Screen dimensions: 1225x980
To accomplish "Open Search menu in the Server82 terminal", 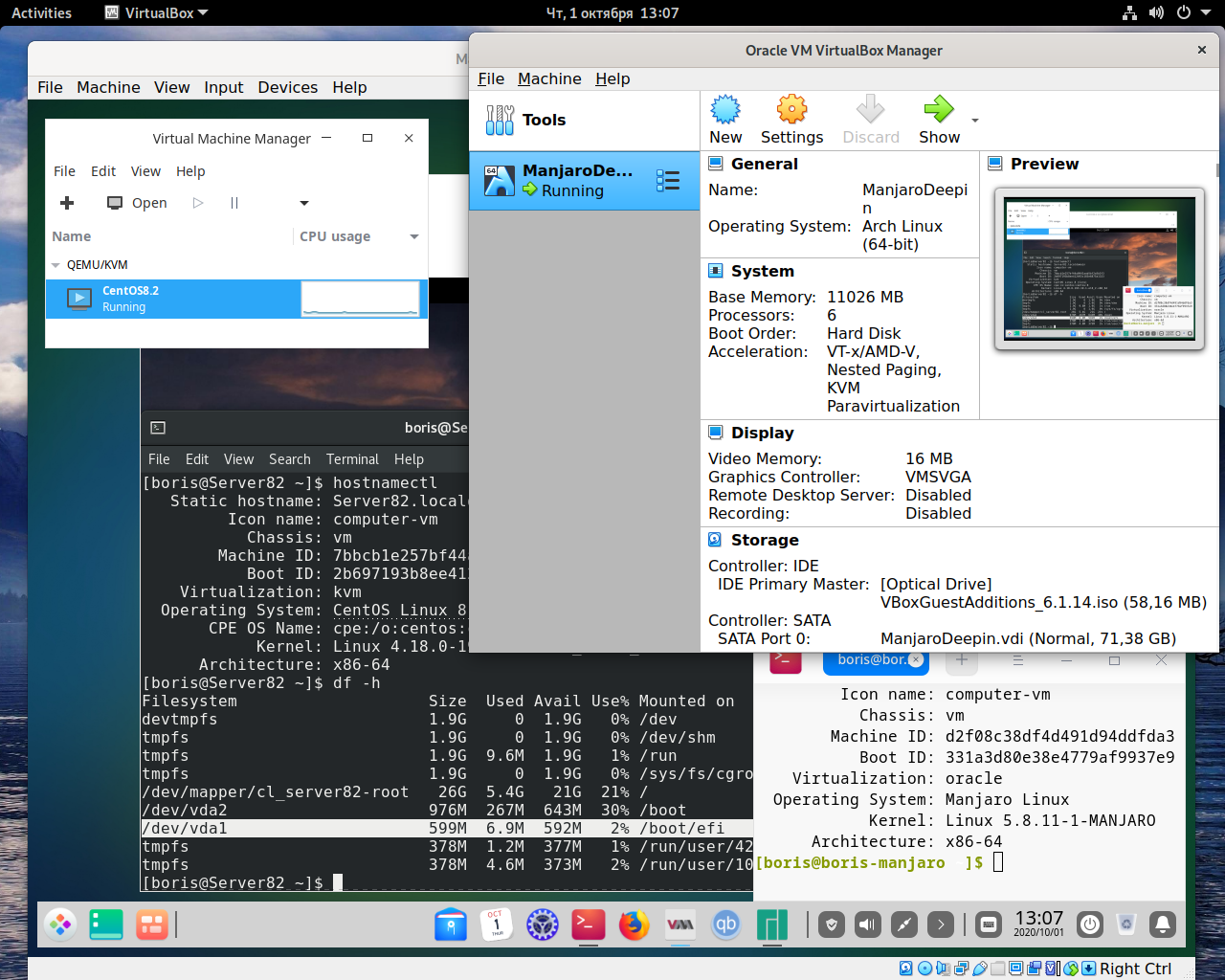I will pyautogui.click(x=290, y=459).
